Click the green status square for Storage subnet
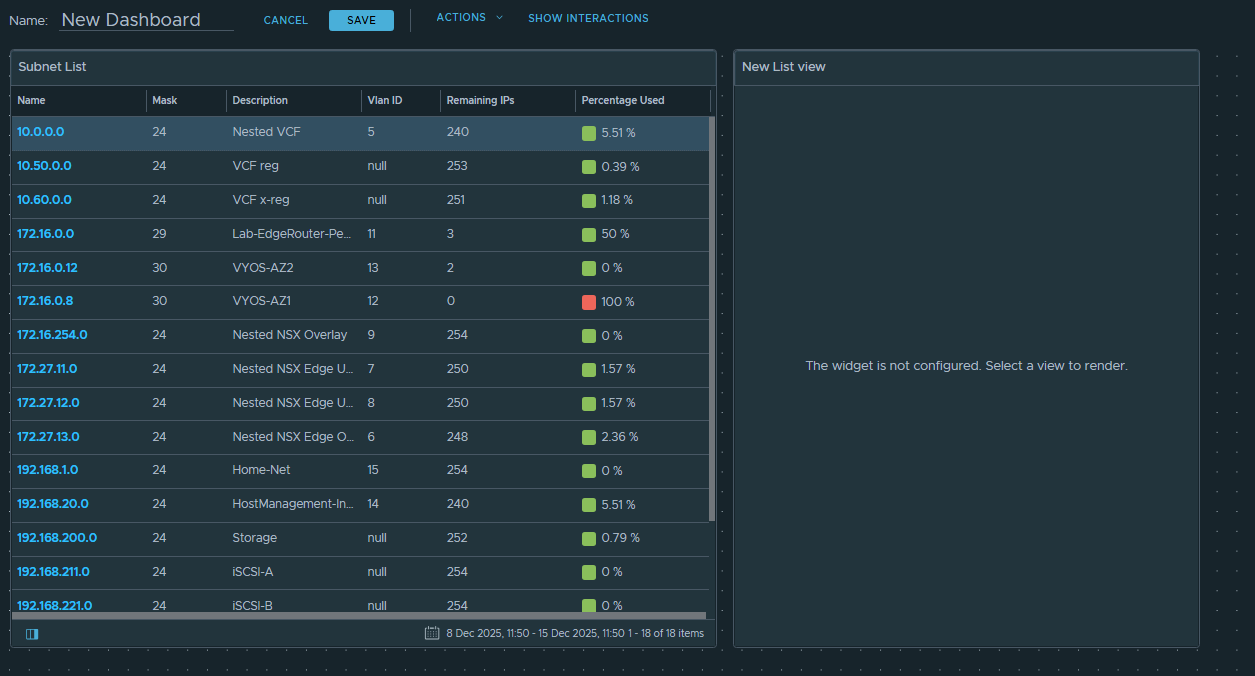This screenshot has height=676, width=1255. pyautogui.click(x=589, y=539)
